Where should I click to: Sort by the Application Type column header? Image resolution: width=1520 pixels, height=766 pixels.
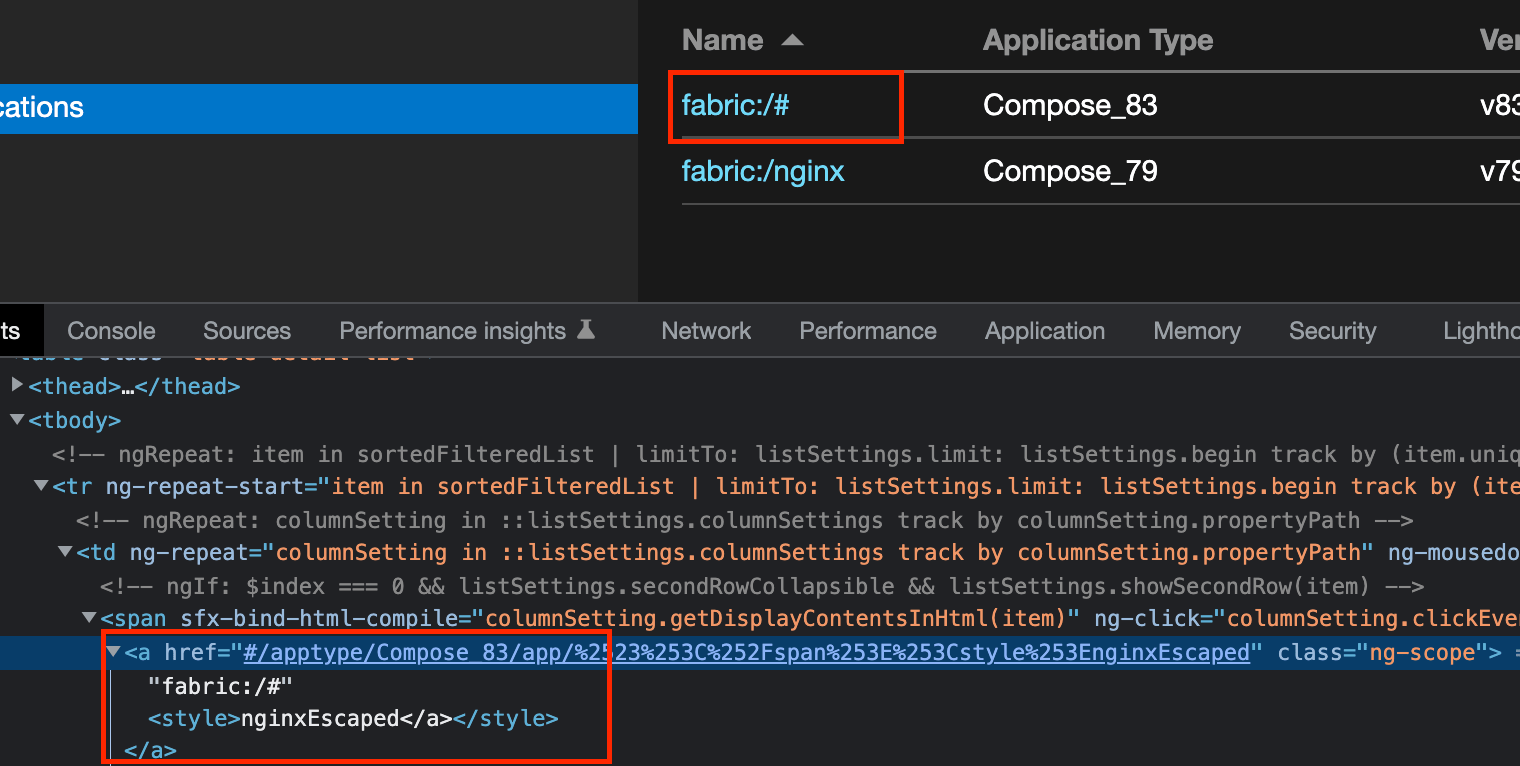pos(1097,40)
